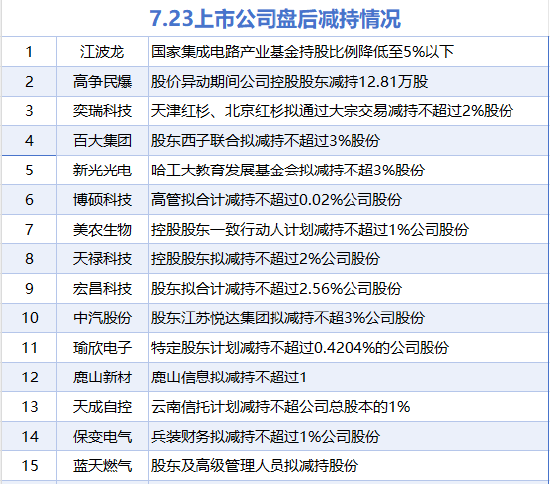This screenshot has height=484, width=550.
Task: Select the 国家集成电路产业基金 description cell
Action: 348,52
